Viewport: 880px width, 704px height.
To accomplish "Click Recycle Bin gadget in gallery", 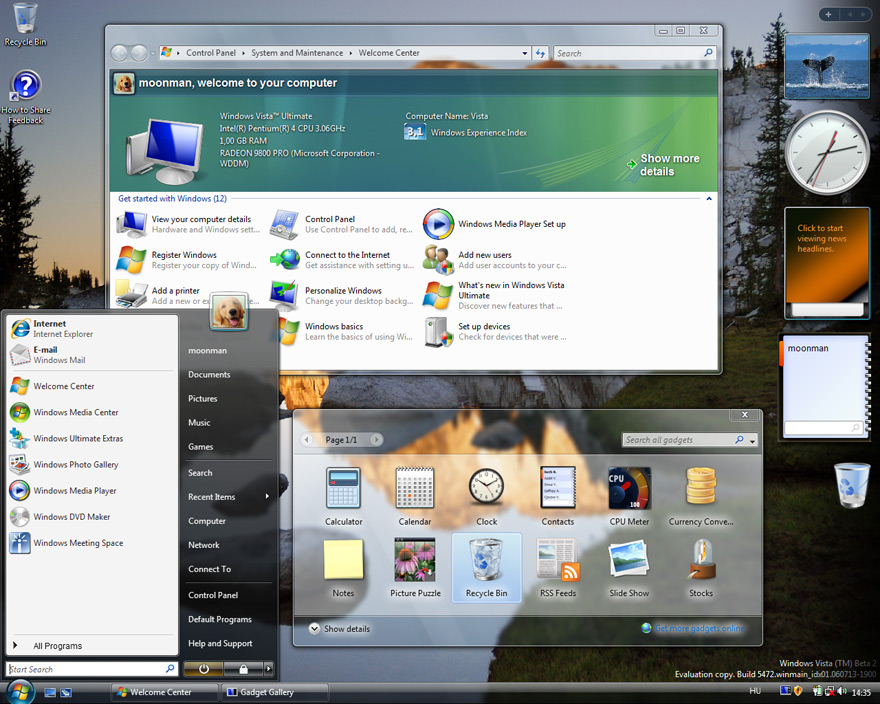I will click(486, 568).
